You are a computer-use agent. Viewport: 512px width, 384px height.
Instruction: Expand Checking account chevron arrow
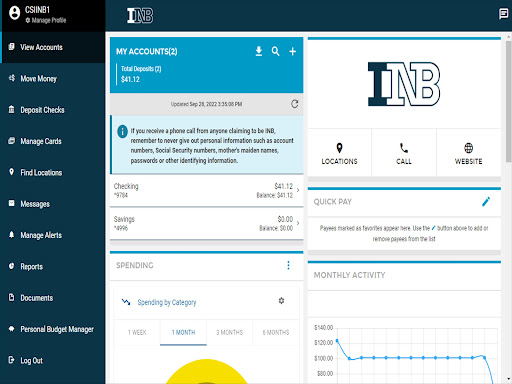tap(298, 190)
